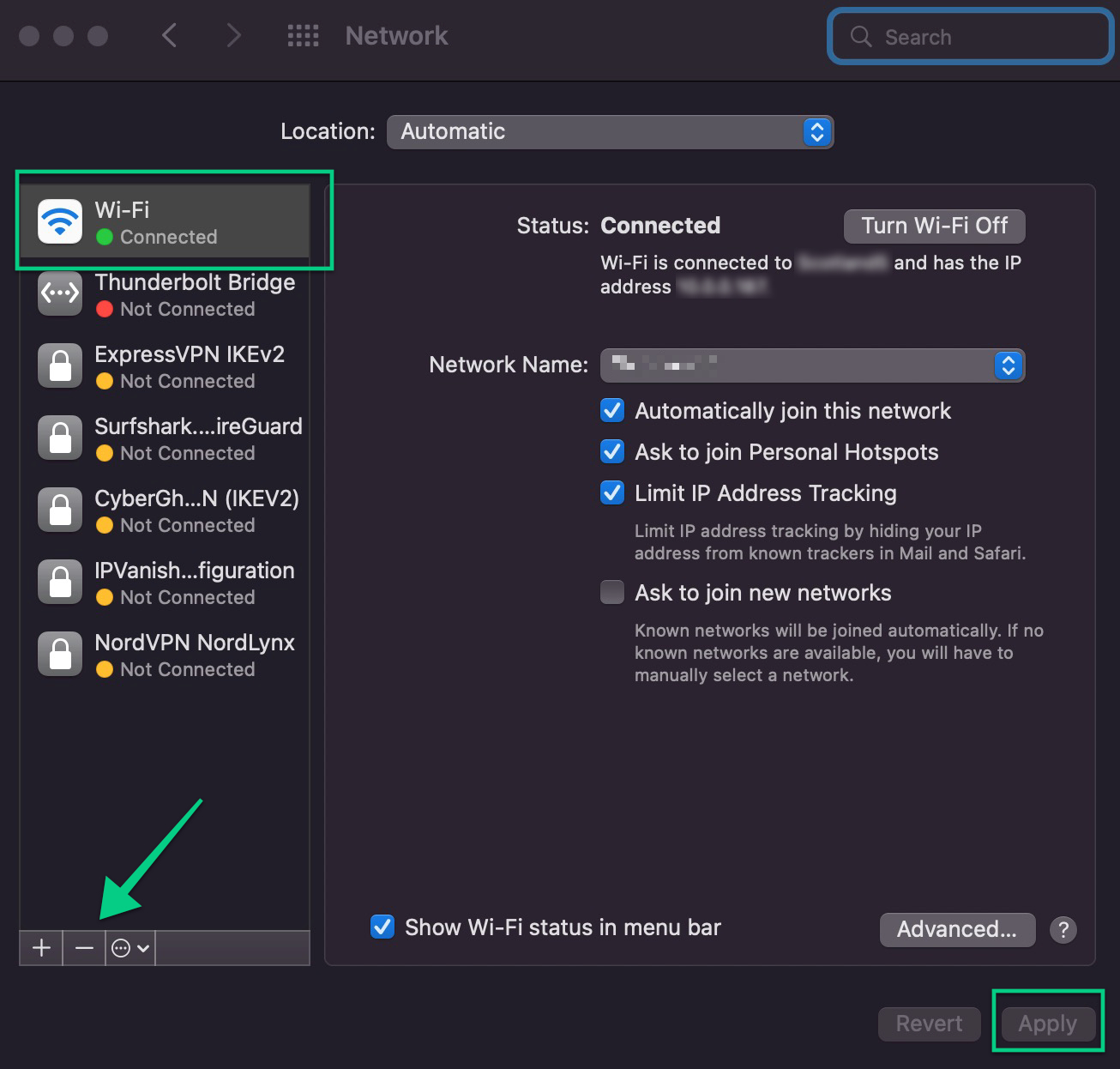Go forward with the right chevron

coord(232,36)
